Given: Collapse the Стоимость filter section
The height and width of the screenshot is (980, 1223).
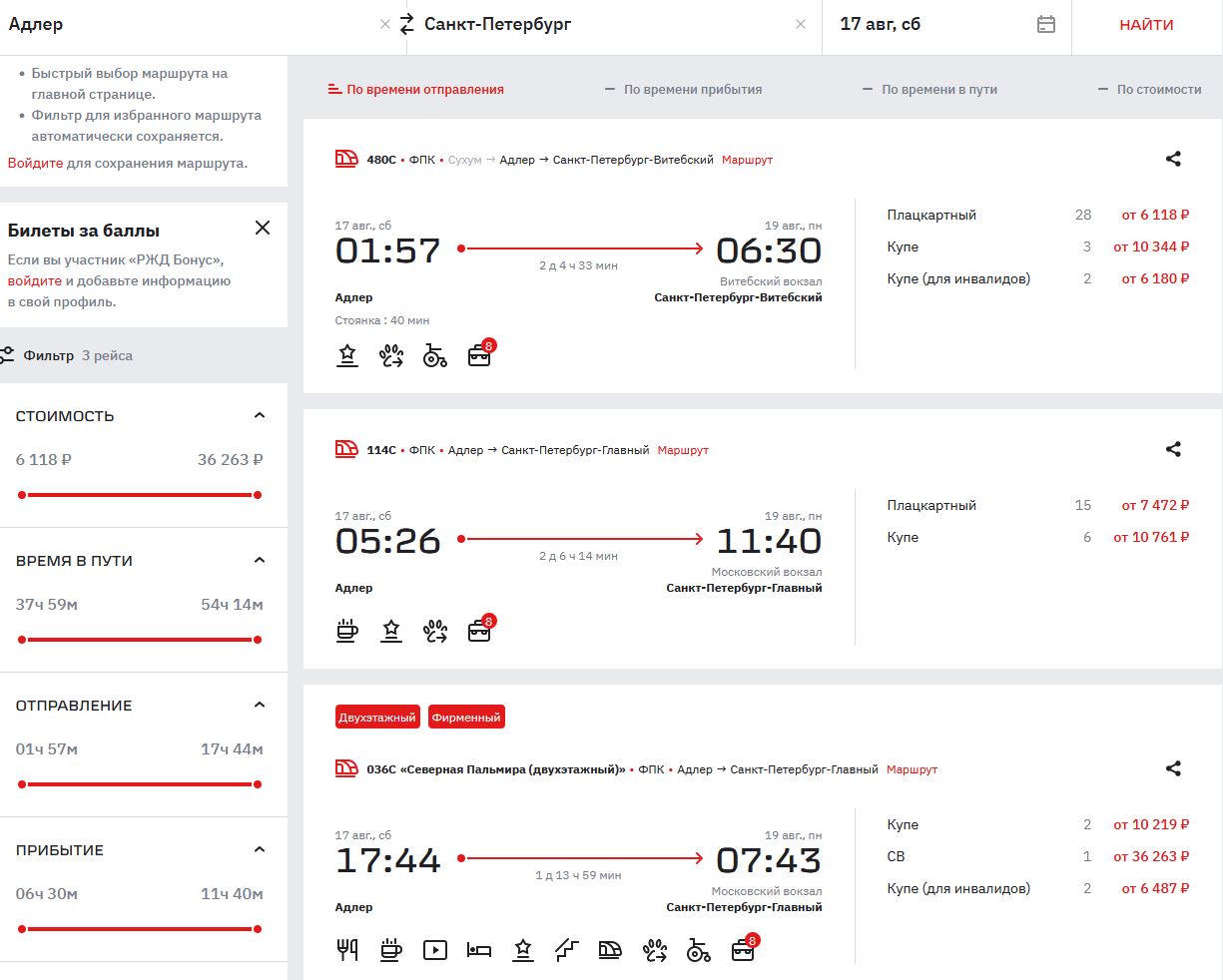Looking at the screenshot, I should click(260, 415).
